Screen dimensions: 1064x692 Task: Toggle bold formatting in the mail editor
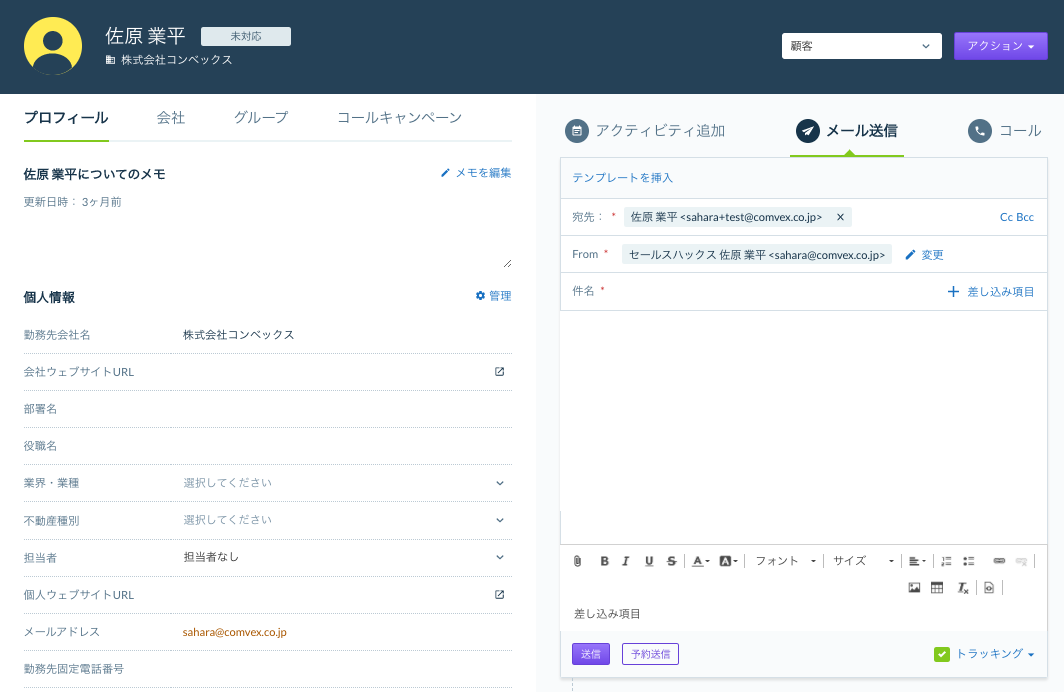(x=604, y=561)
